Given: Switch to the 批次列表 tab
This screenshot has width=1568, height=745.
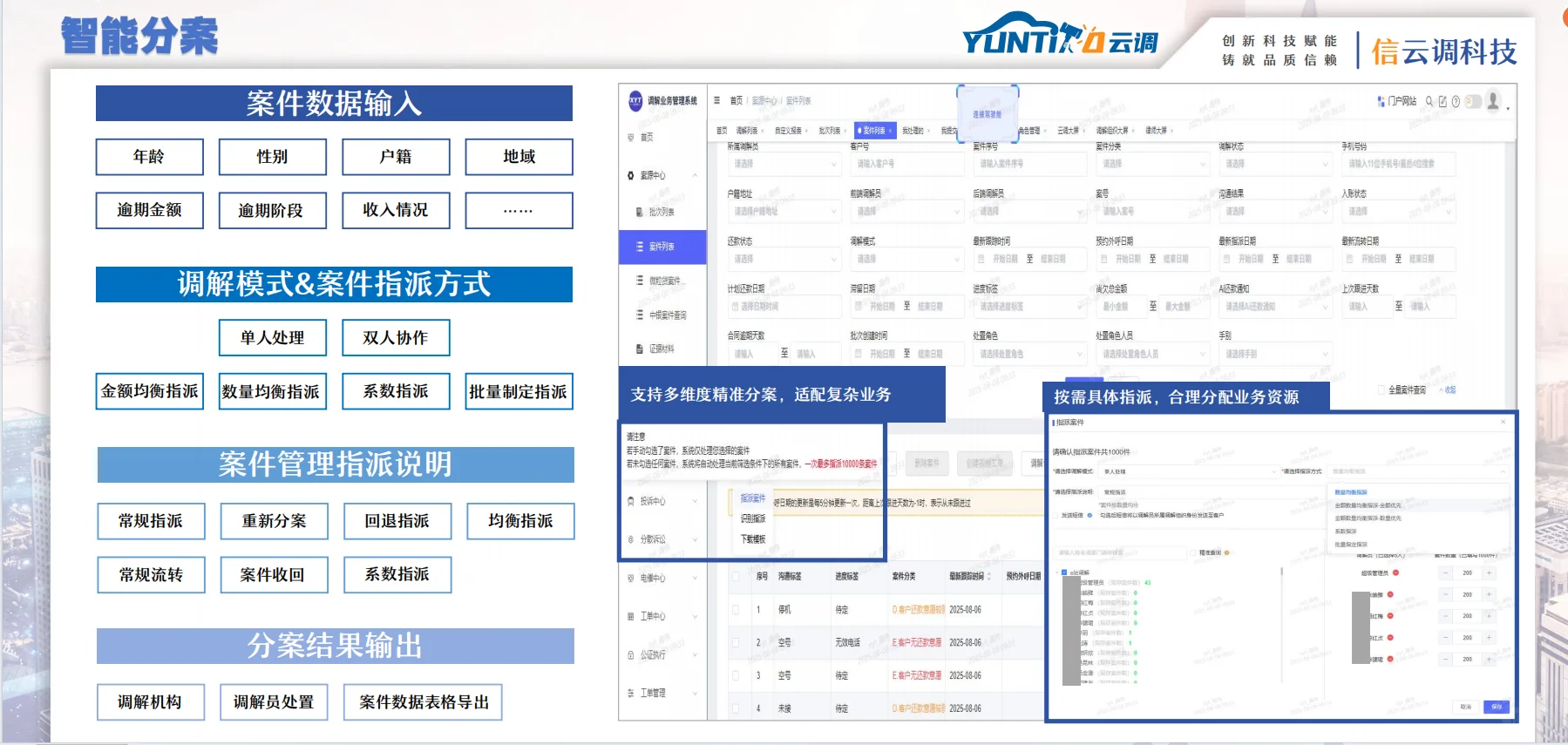Looking at the screenshot, I should coord(832,131).
